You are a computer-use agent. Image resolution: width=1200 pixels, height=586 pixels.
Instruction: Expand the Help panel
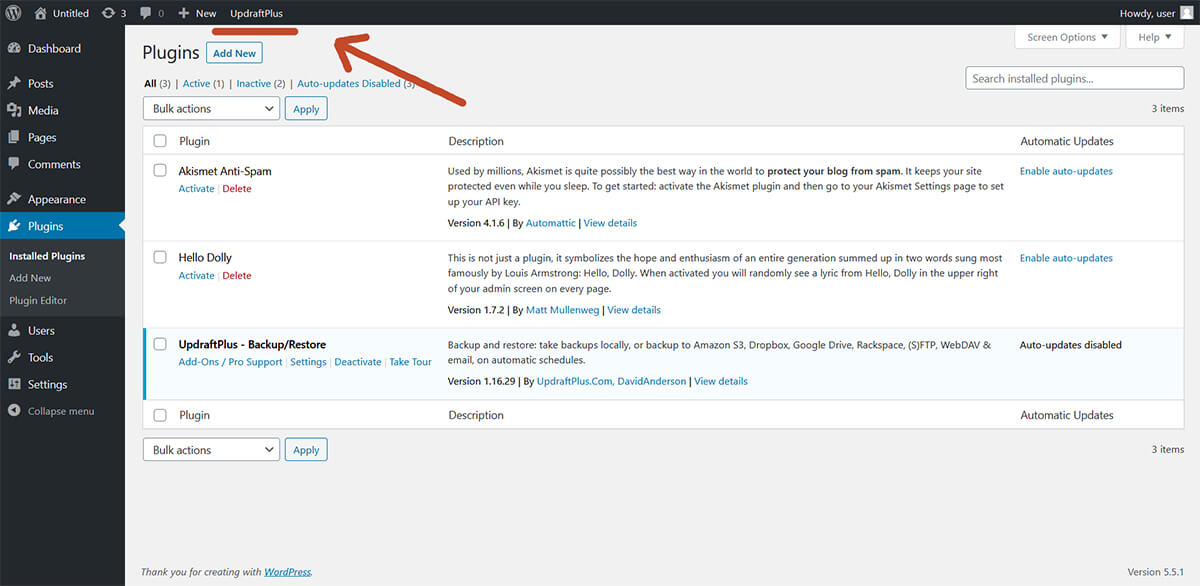[1155, 37]
